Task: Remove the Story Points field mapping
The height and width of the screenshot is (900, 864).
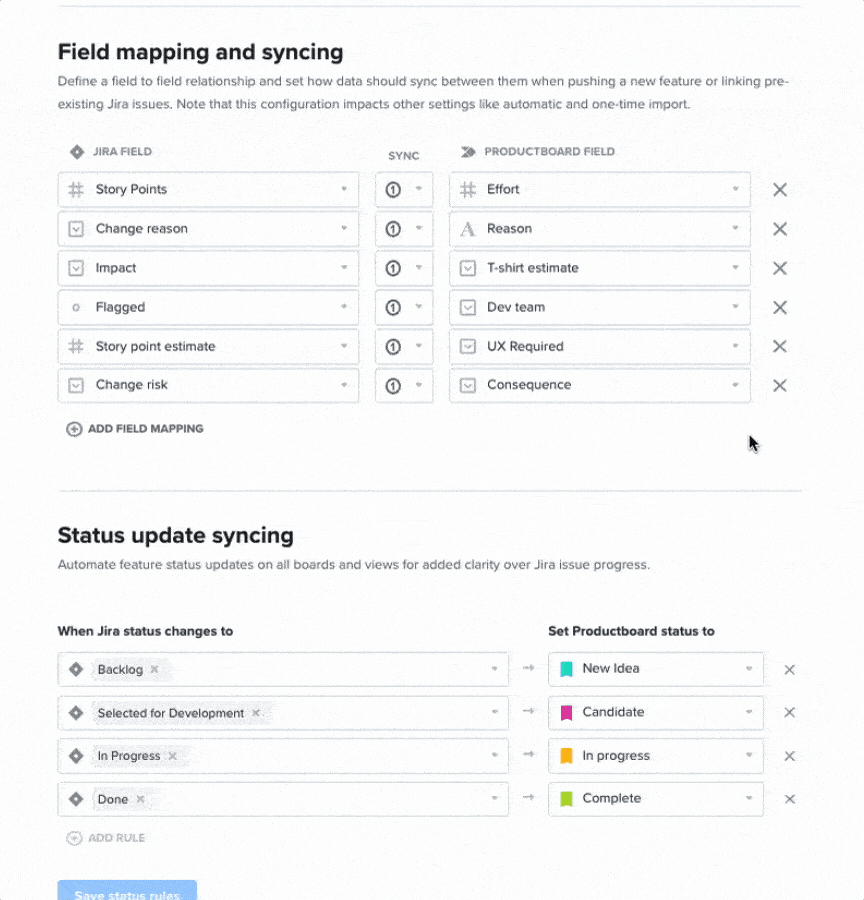Action: (780, 190)
